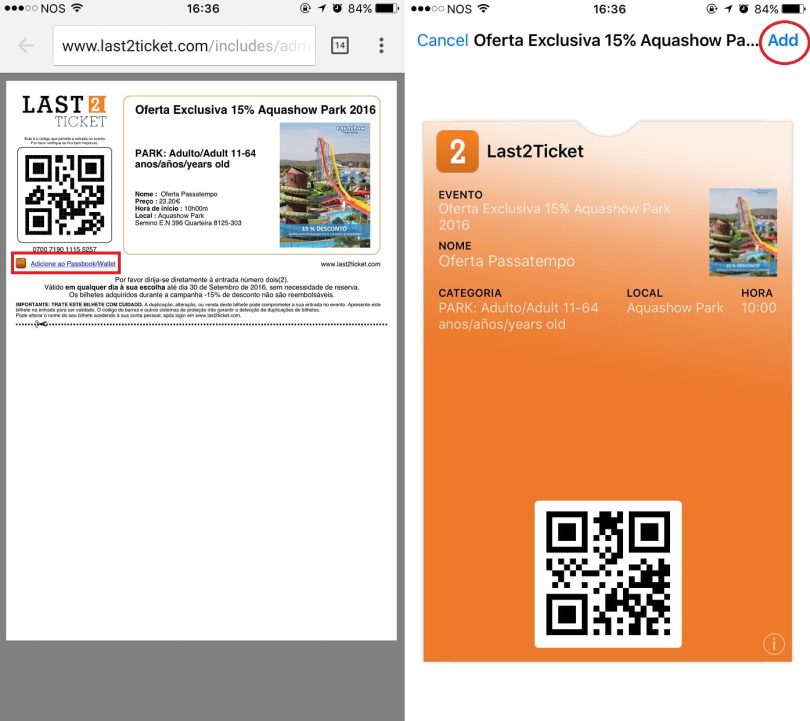Tap the battery indicator in the right status bar
This screenshot has width=810, height=721.
[793, 9]
